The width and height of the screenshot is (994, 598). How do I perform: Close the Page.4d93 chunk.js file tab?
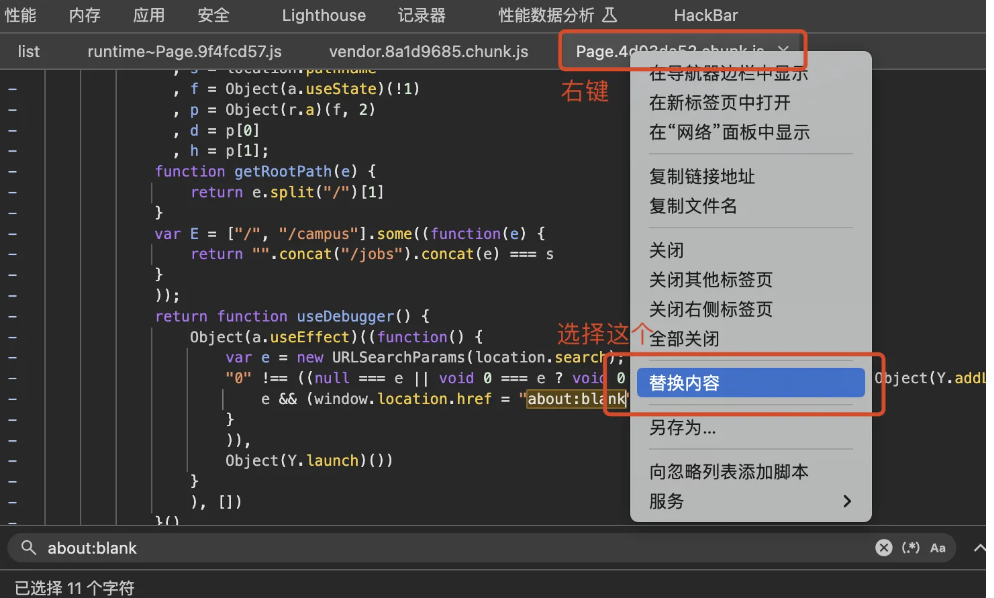[783, 51]
